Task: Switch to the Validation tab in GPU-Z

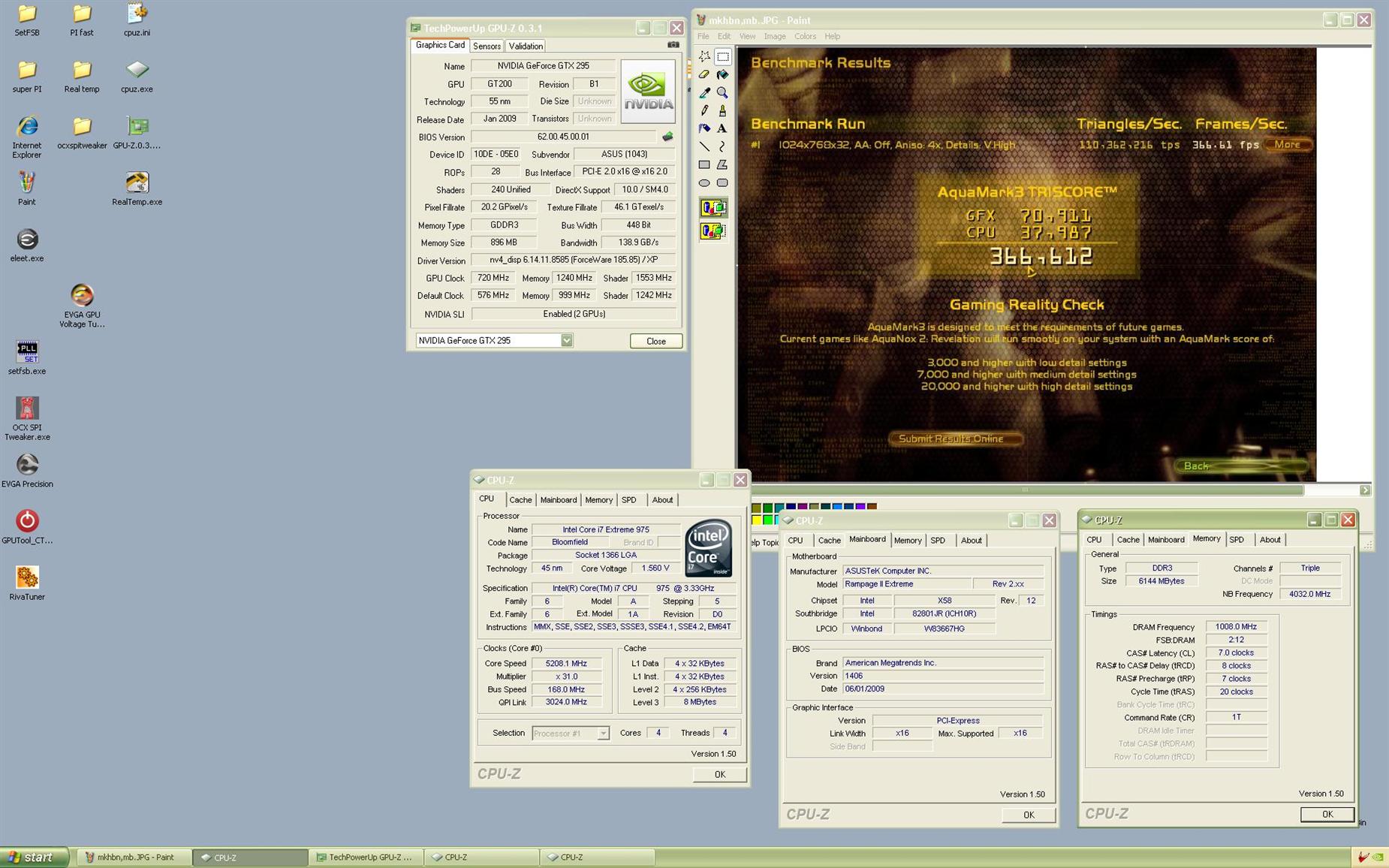Action: 526,46
